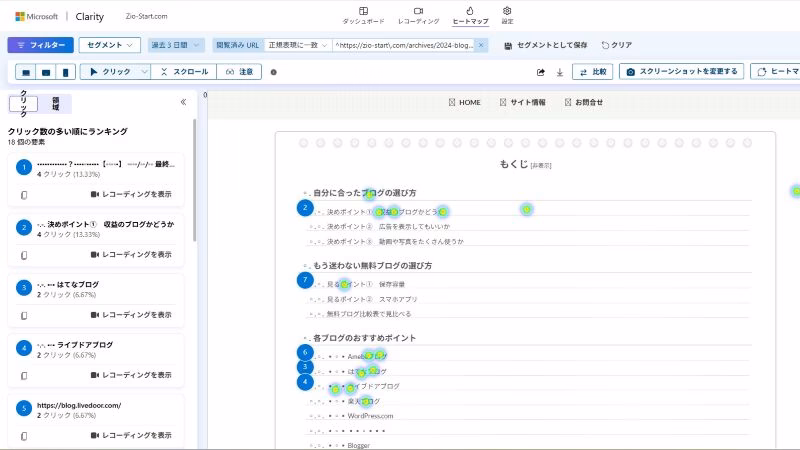
Task: Click HOME in page preview
Action: tap(465, 103)
